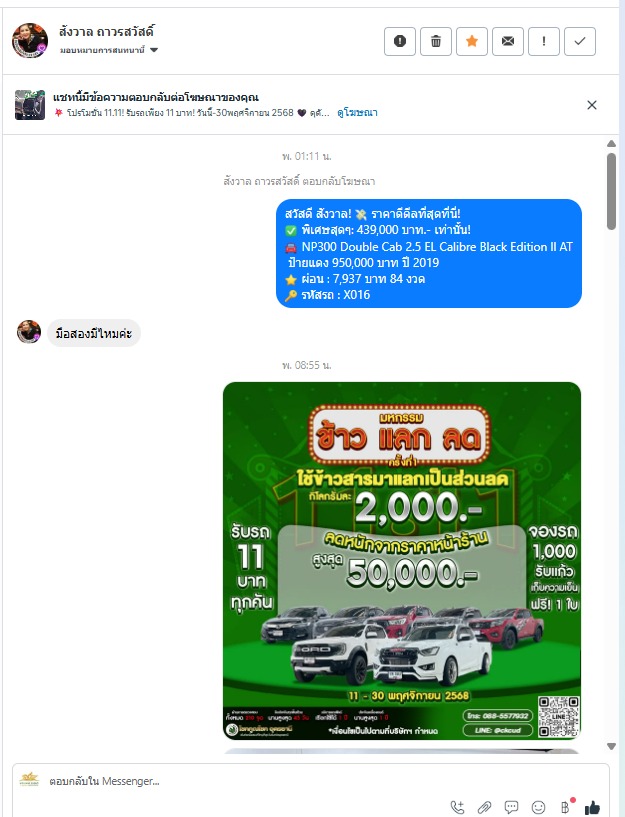The height and width of the screenshot is (817, 625).
Task: Delete conversation using the trash icon
Action: (x=435, y=41)
